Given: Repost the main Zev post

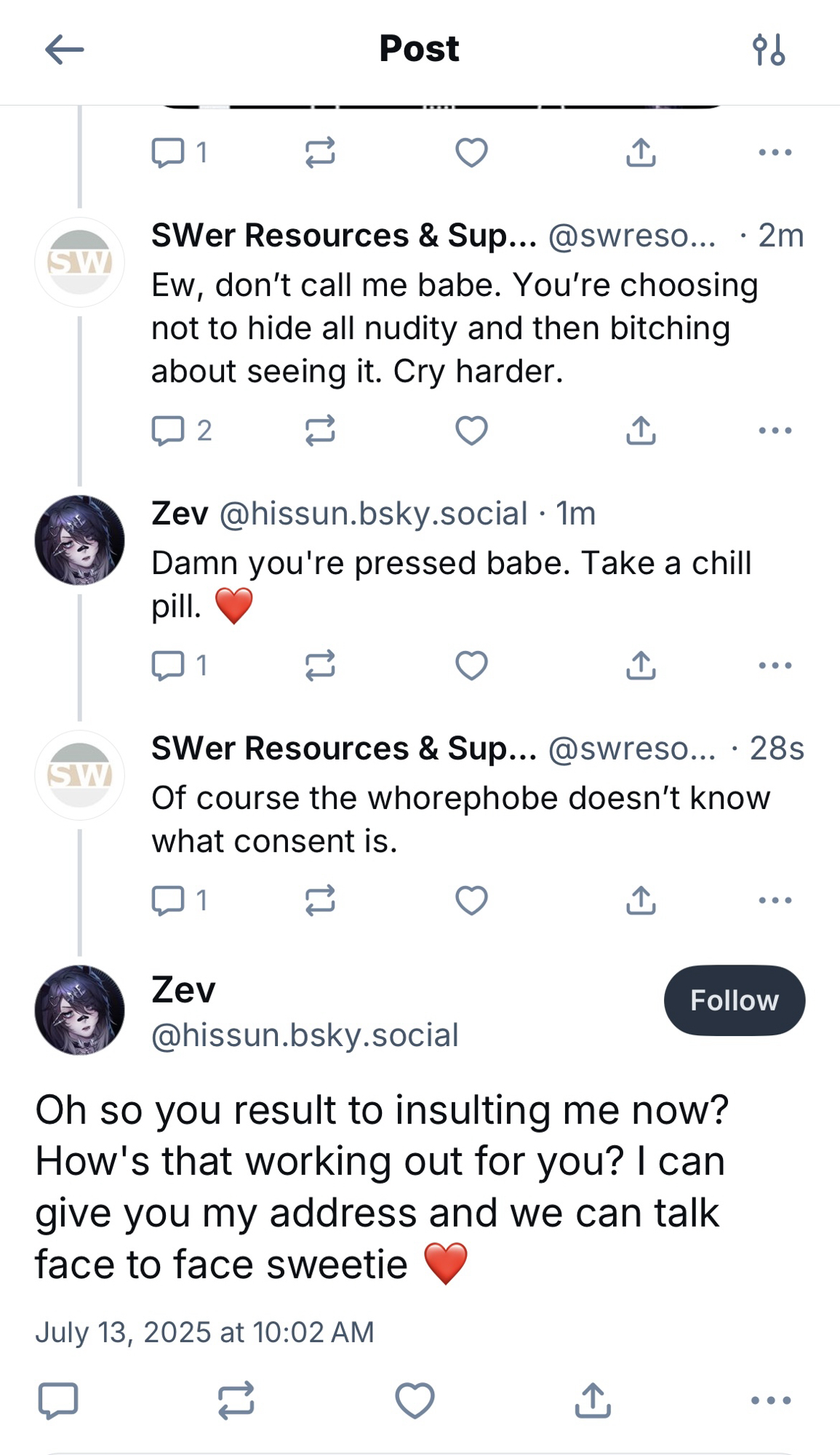Looking at the screenshot, I should click(236, 1400).
